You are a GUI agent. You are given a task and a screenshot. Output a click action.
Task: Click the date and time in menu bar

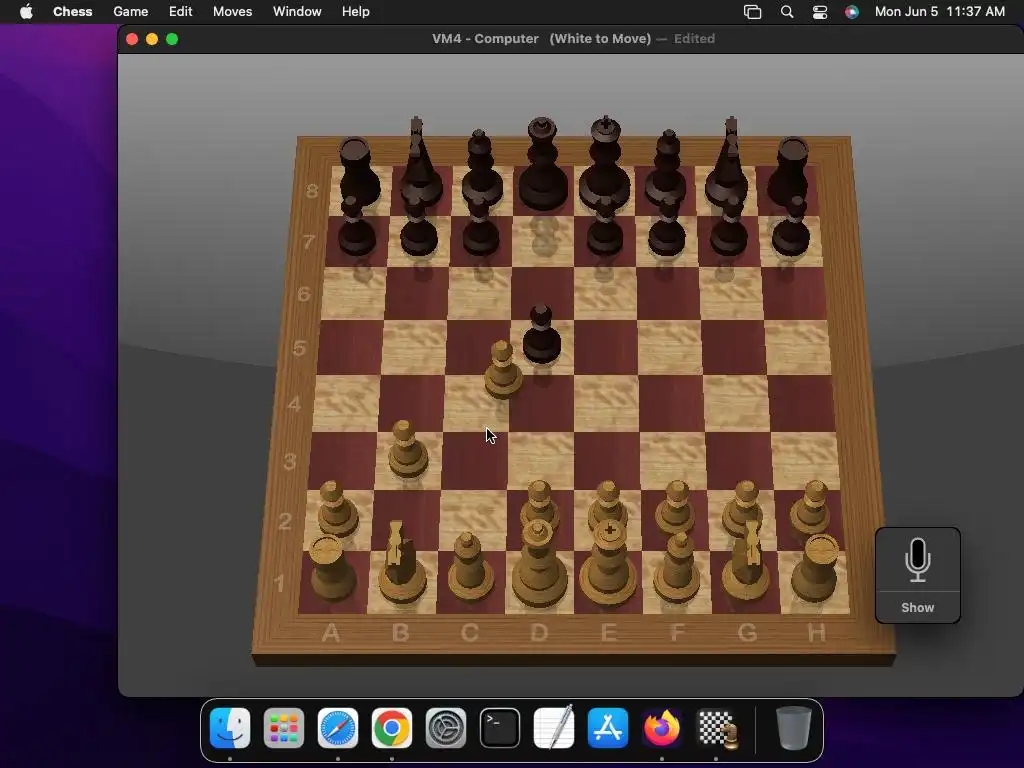[x=940, y=12]
